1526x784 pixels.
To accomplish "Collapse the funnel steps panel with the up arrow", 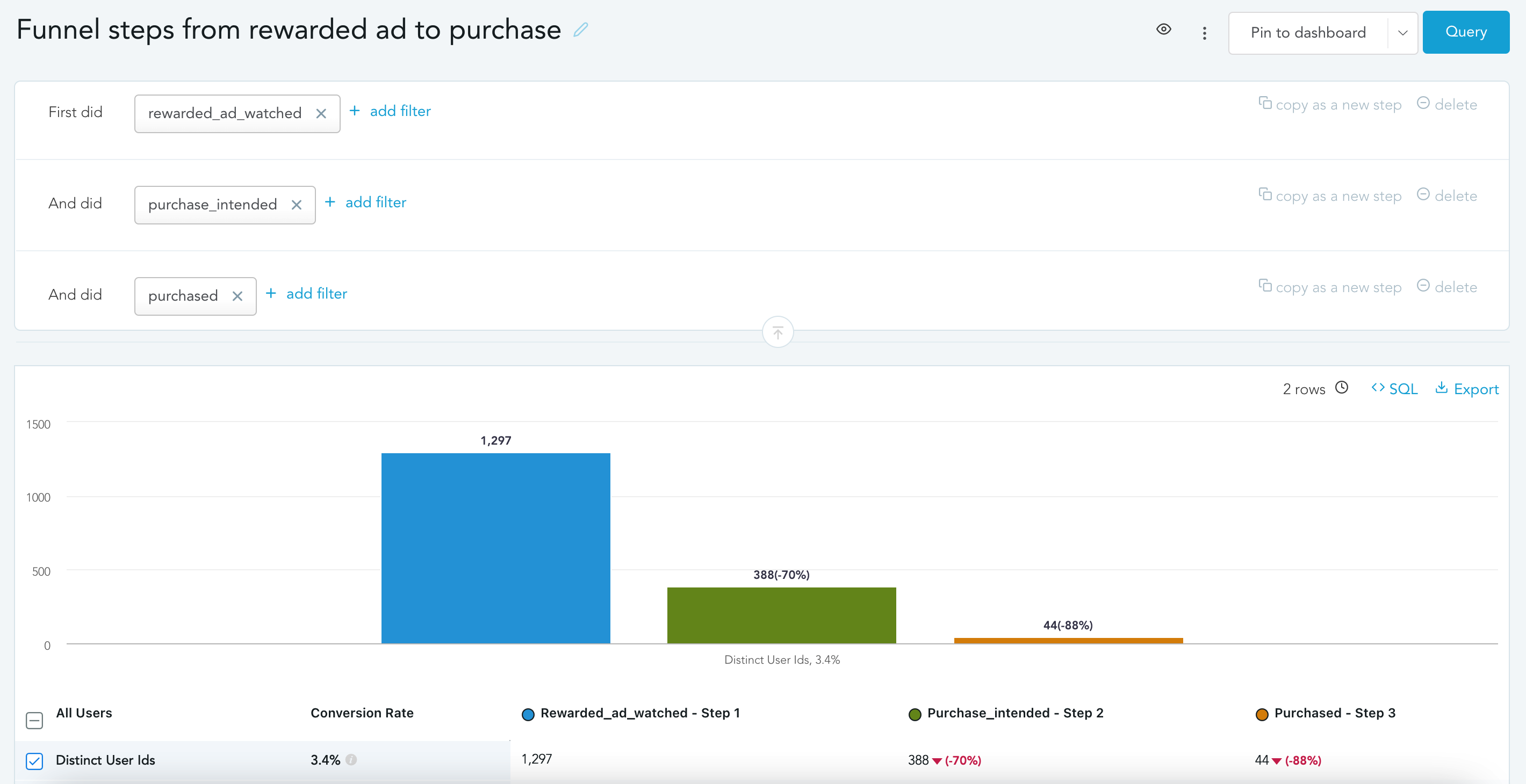I will pos(778,332).
